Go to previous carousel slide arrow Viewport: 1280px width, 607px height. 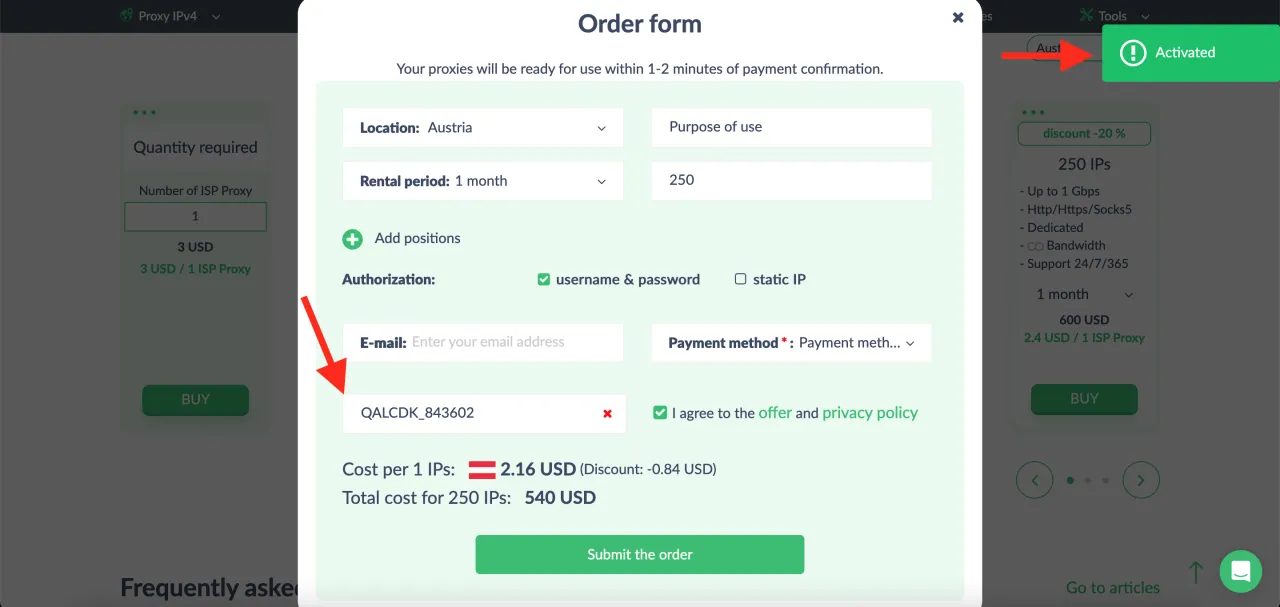point(1034,480)
